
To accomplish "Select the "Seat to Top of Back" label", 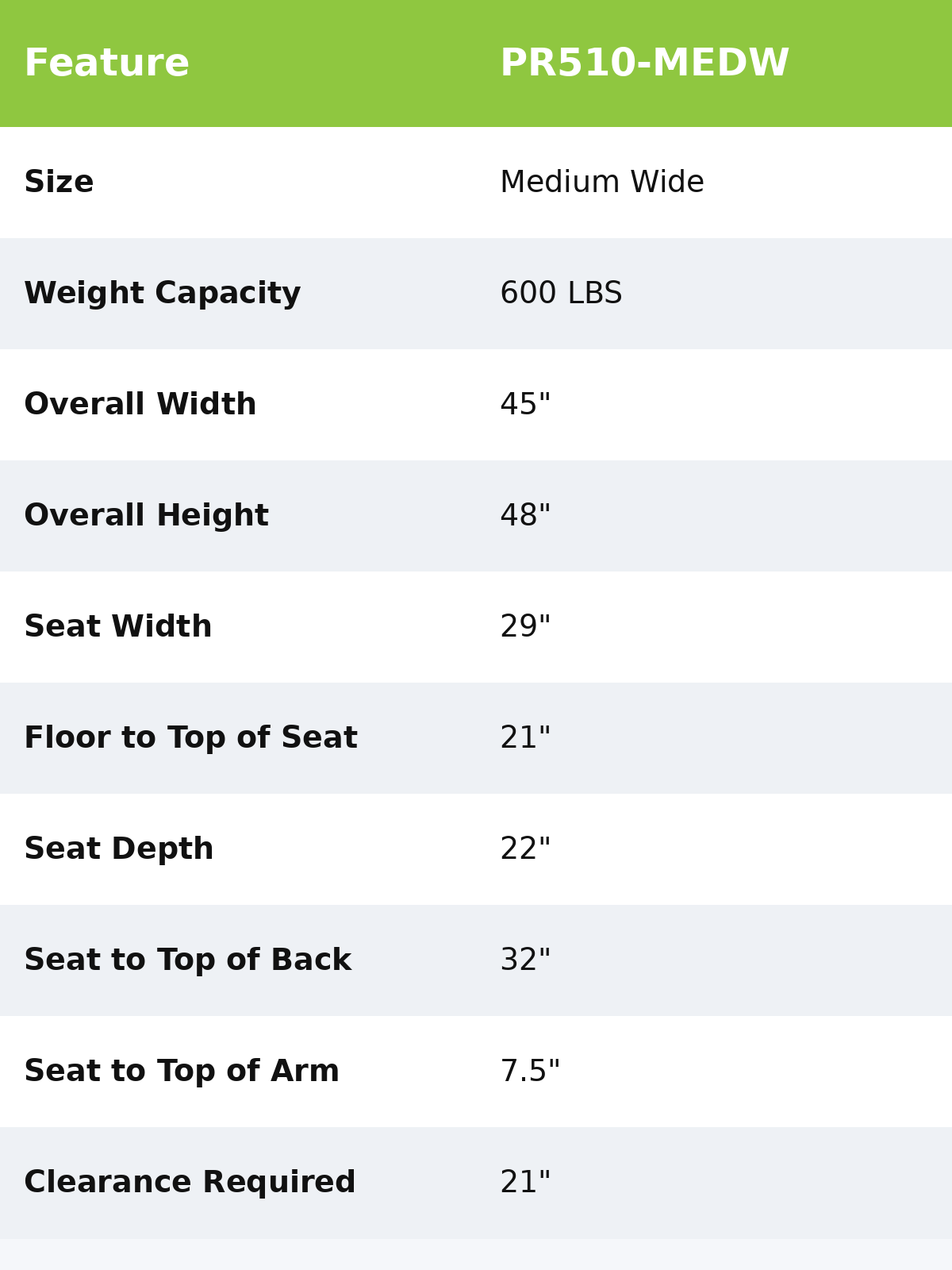I will coord(188,960).
